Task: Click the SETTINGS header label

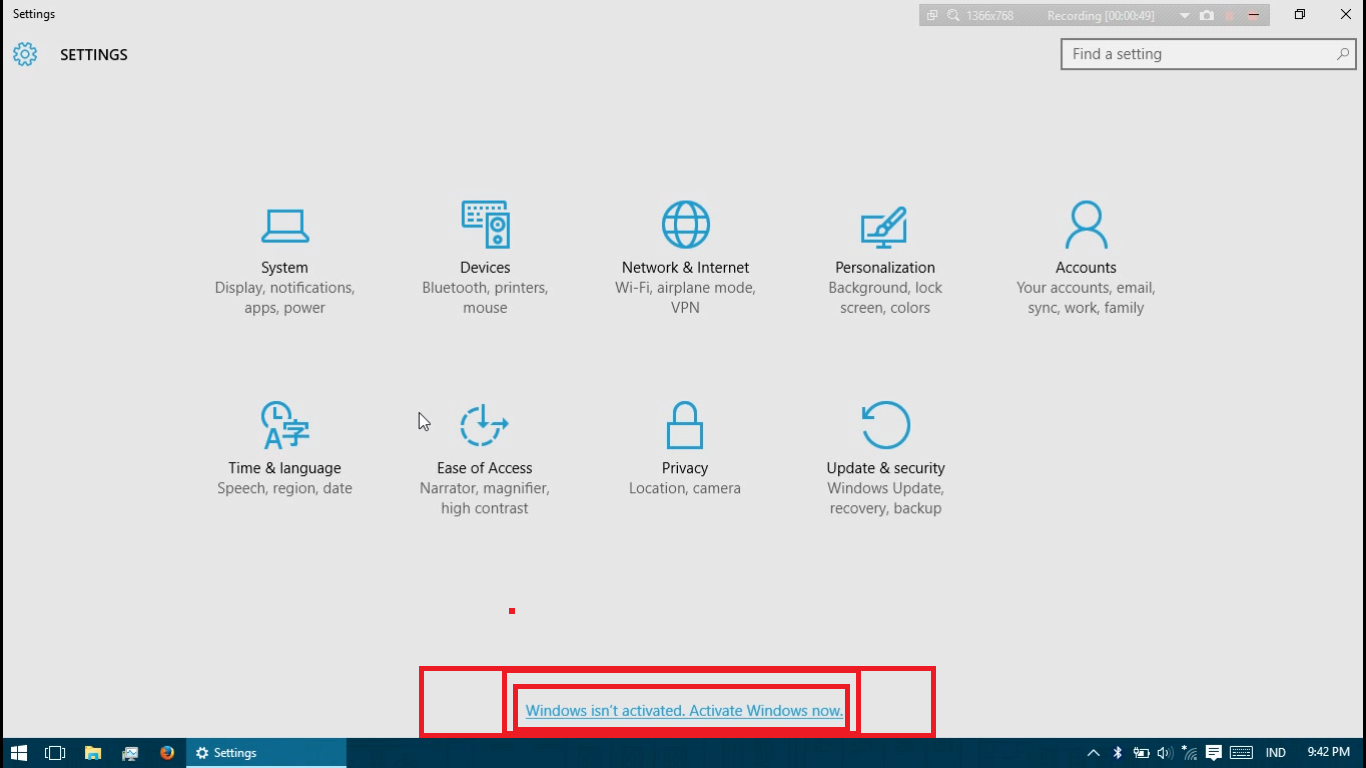Action: coord(94,55)
